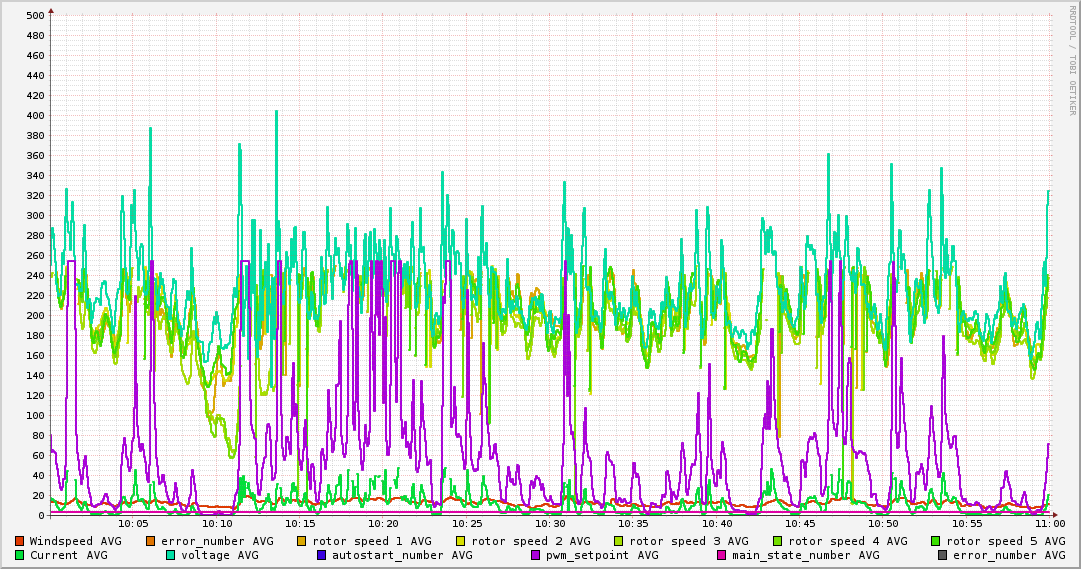Click the 10:45 tick label on the x-axis
1081x569 pixels.
pyautogui.click(x=800, y=524)
